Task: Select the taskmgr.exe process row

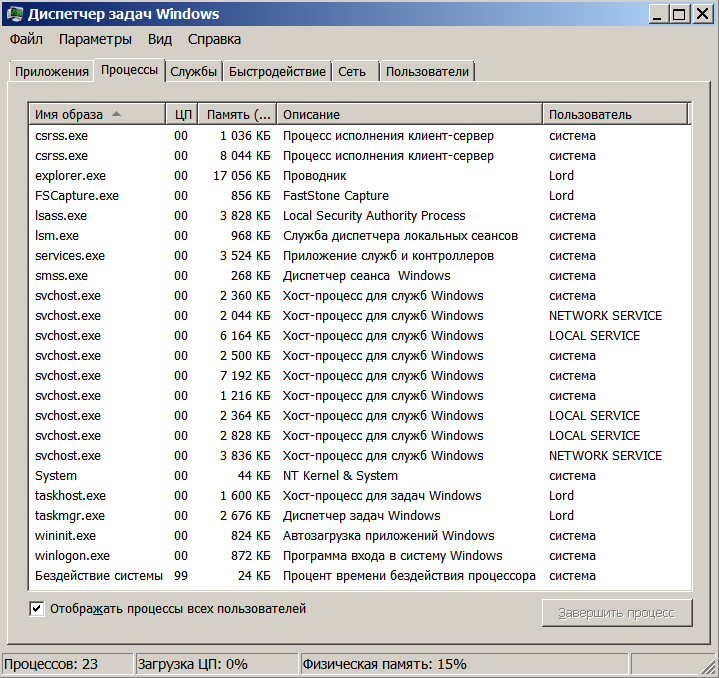Action: (x=360, y=516)
